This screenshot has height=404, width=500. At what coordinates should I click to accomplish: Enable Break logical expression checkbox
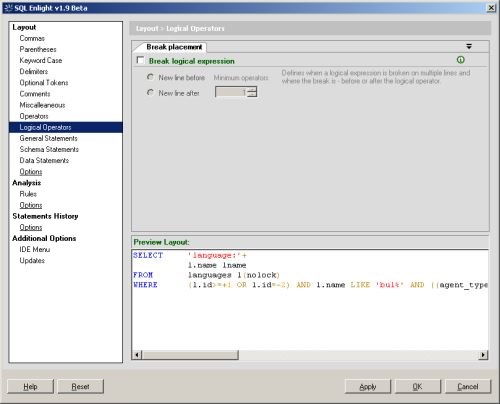pos(140,60)
